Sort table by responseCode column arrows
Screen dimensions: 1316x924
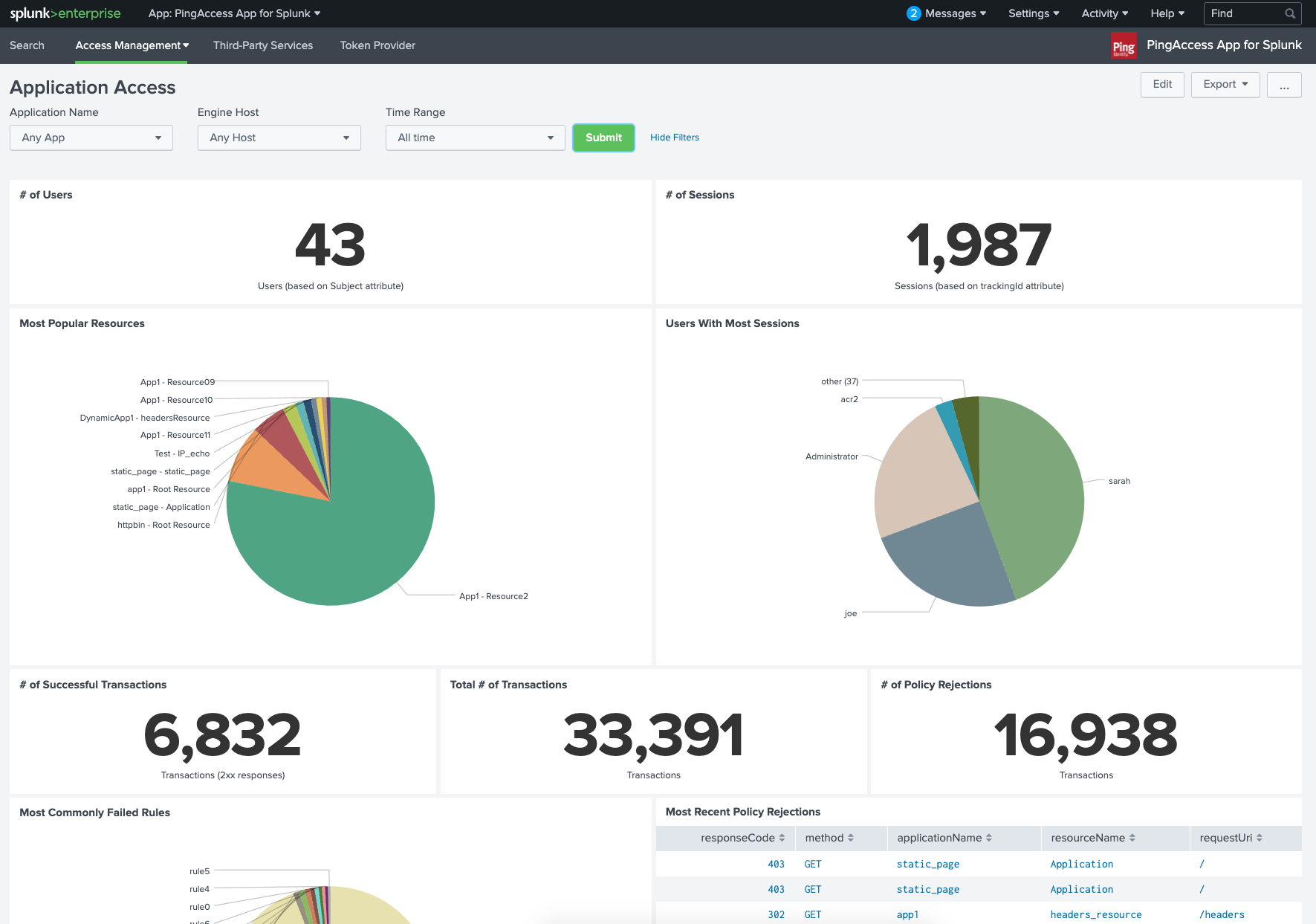782,838
